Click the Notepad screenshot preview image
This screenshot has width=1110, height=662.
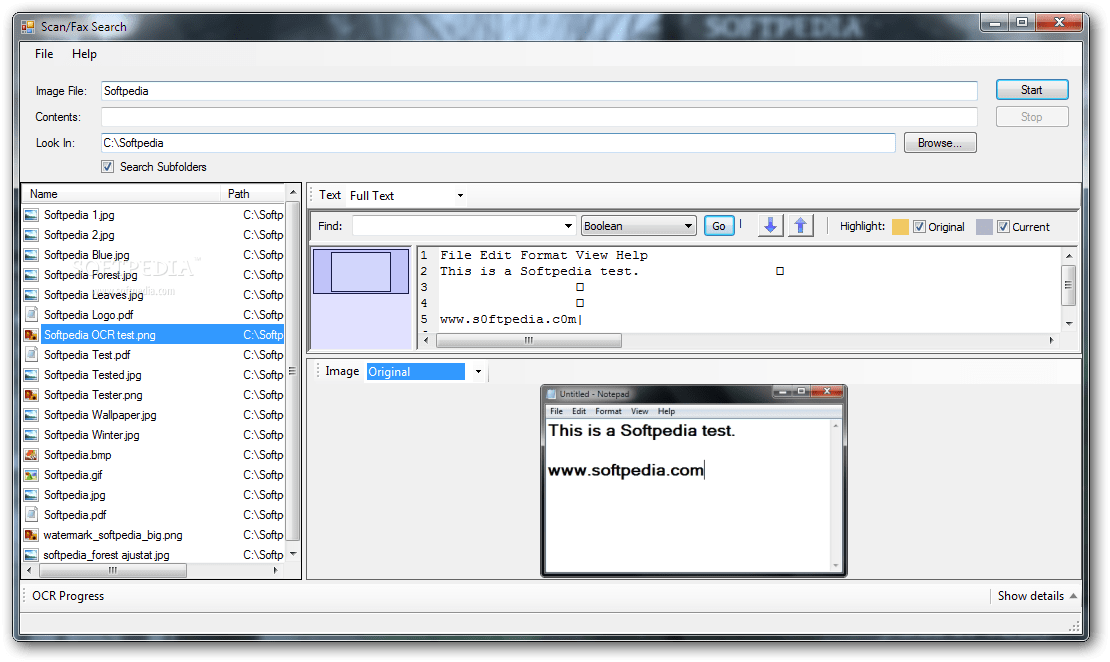point(694,481)
